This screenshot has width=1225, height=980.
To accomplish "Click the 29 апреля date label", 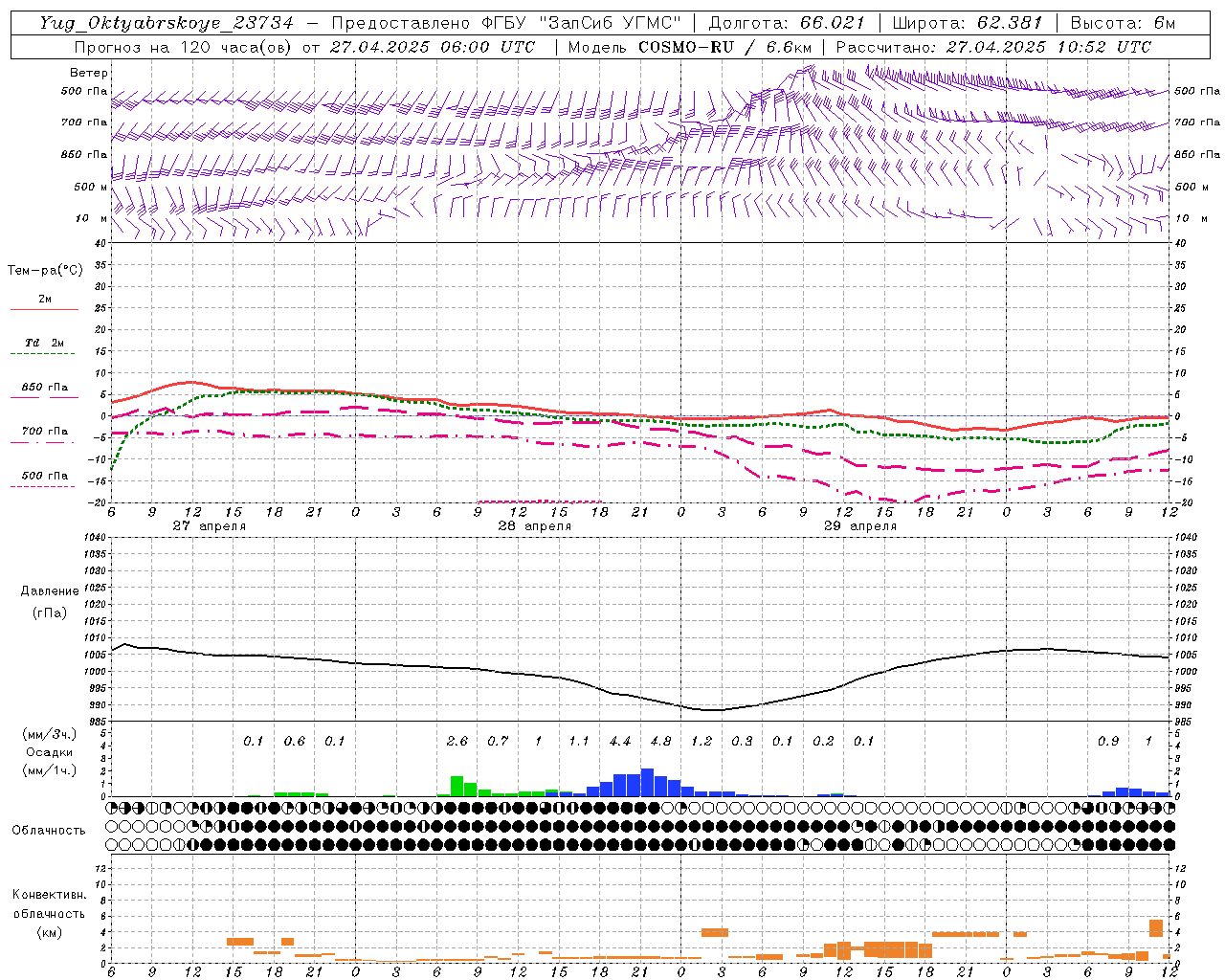I will [x=860, y=526].
